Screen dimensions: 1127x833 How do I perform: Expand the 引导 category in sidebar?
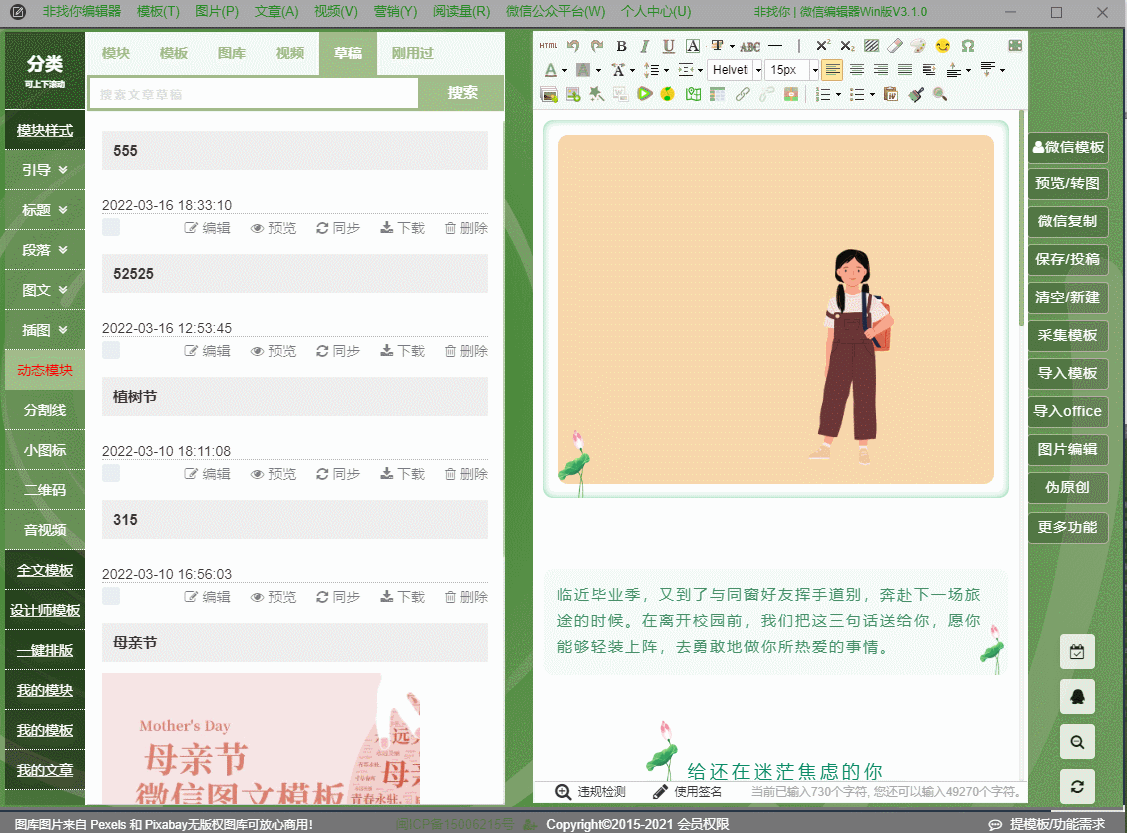click(45, 170)
